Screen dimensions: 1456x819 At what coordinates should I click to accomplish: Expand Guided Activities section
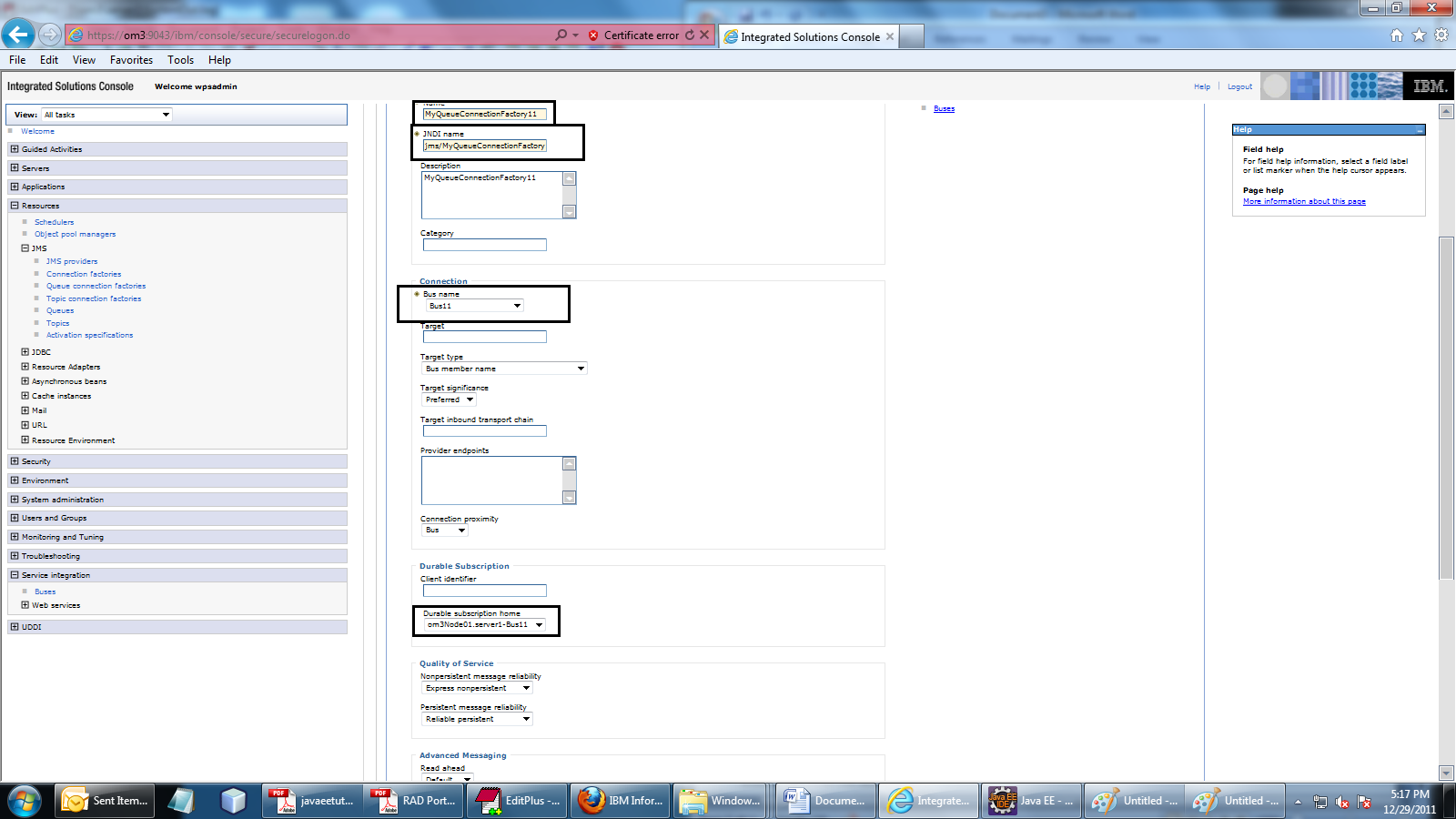[15, 148]
